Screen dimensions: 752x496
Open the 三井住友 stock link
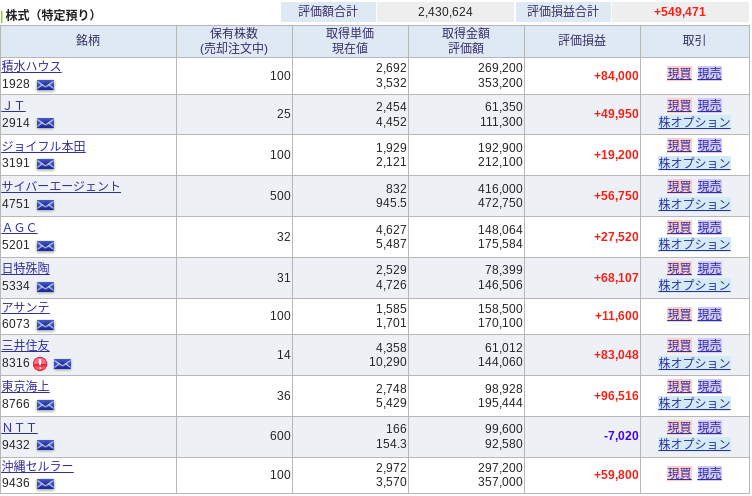pos(25,345)
